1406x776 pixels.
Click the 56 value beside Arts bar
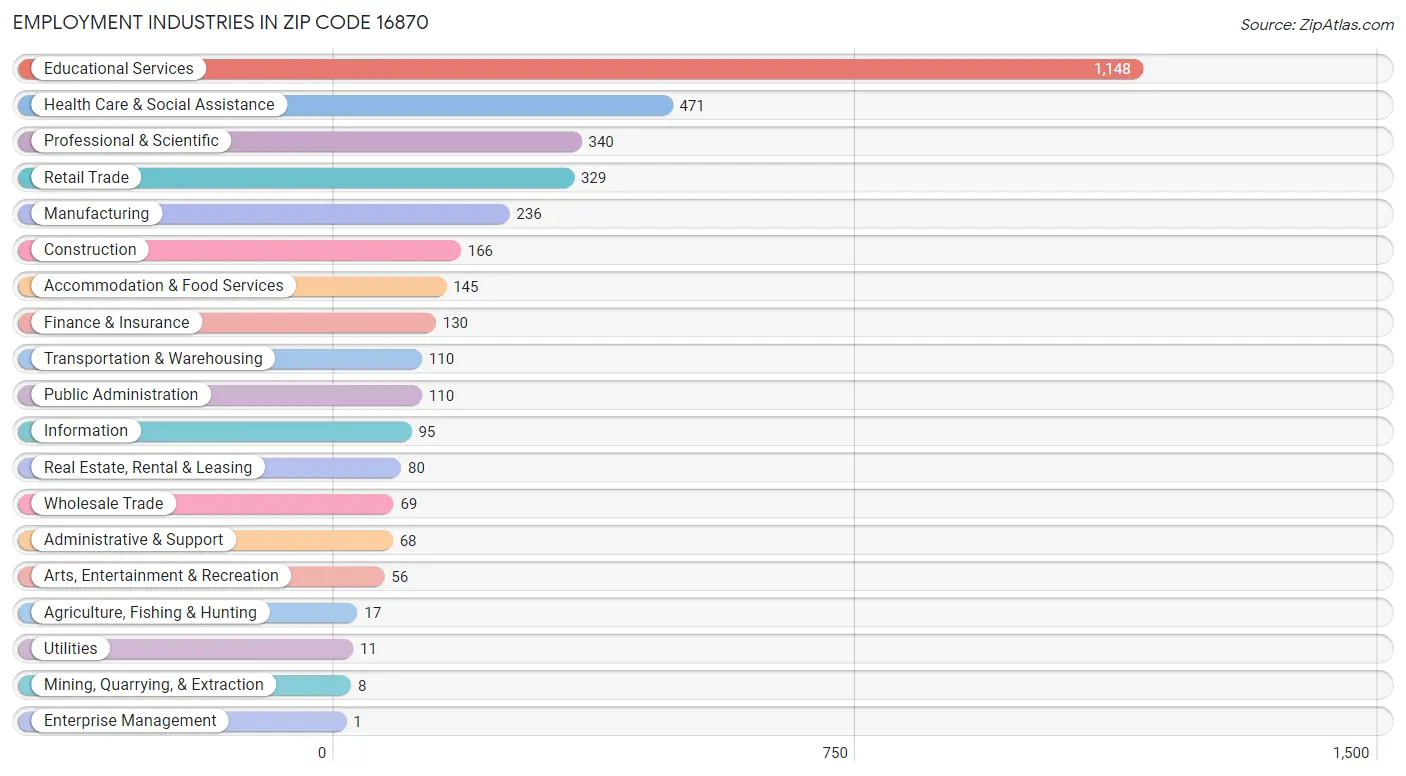[400, 577]
